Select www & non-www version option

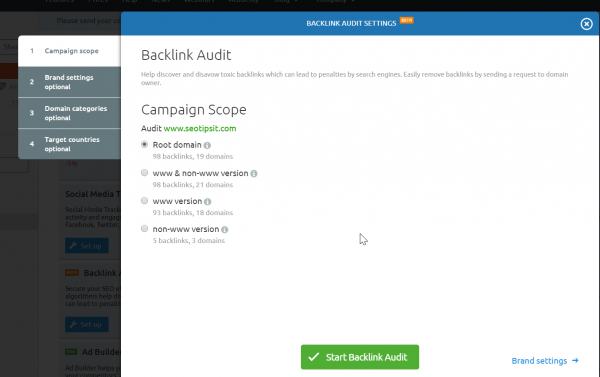(x=144, y=173)
